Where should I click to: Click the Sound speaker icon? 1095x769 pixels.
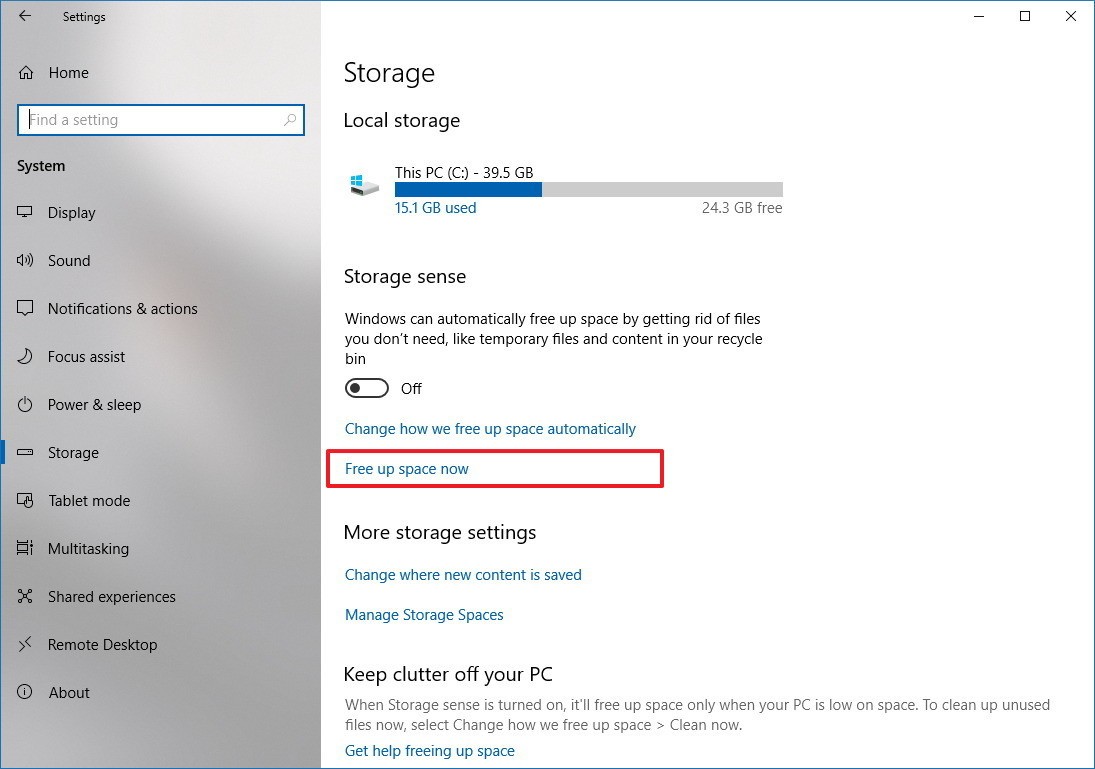(x=26, y=261)
